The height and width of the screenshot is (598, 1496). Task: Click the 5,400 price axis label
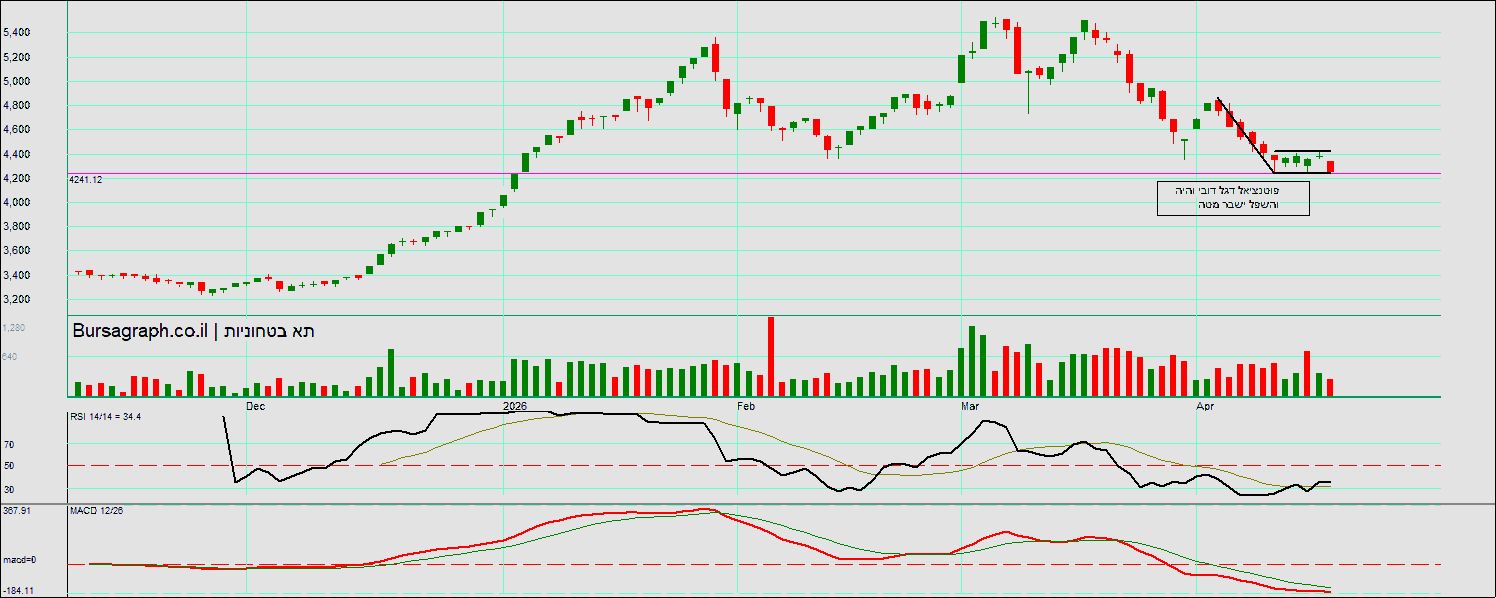[x=17, y=32]
